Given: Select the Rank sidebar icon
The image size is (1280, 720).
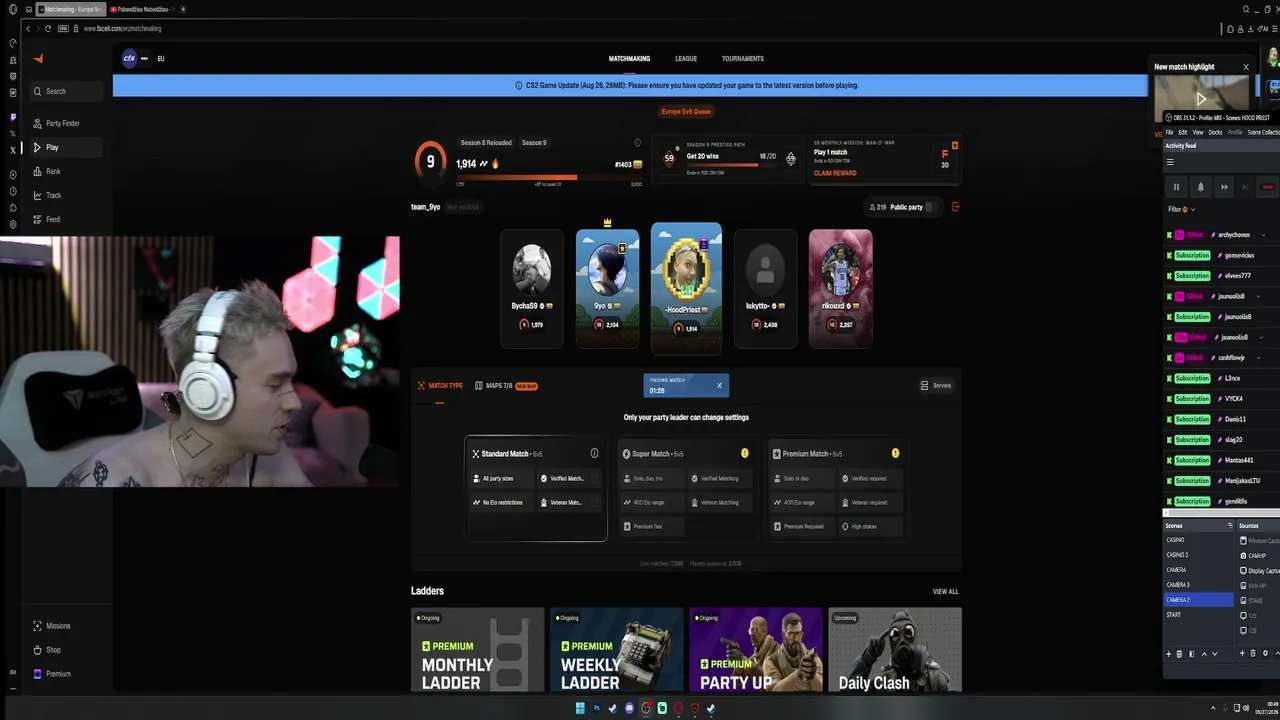Looking at the screenshot, I should click(37, 171).
